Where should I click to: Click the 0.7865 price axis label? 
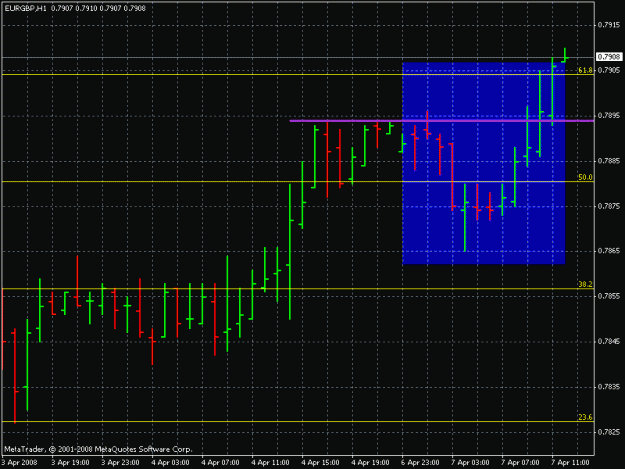pyautogui.click(x=609, y=251)
